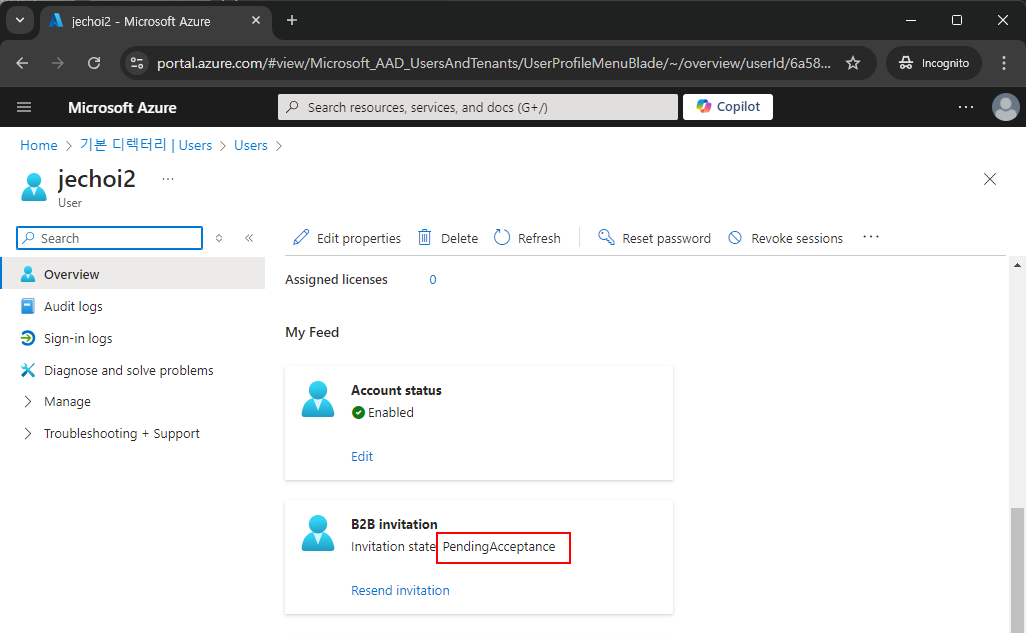Click the green Enabled check icon
The image size is (1026, 633).
click(x=358, y=412)
